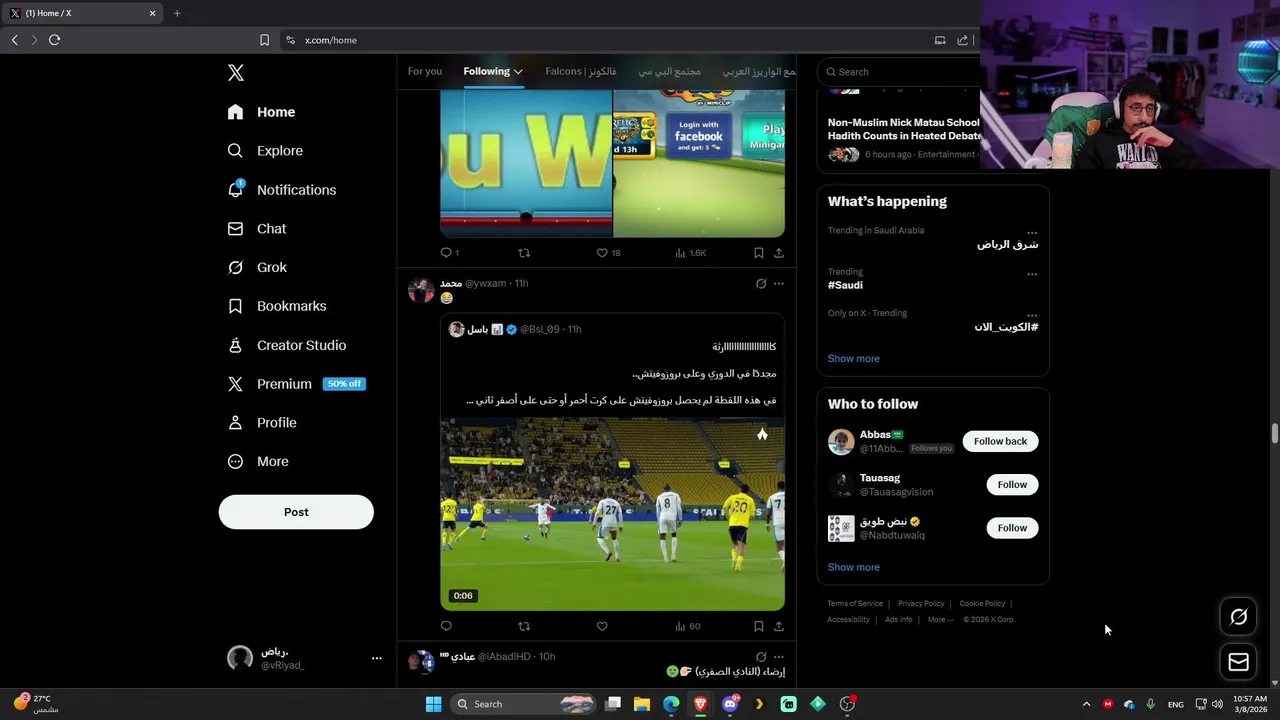This screenshot has height=720, width=1280.
Task: Open Bookmarks in the sidebar
Action: (277, 306)
